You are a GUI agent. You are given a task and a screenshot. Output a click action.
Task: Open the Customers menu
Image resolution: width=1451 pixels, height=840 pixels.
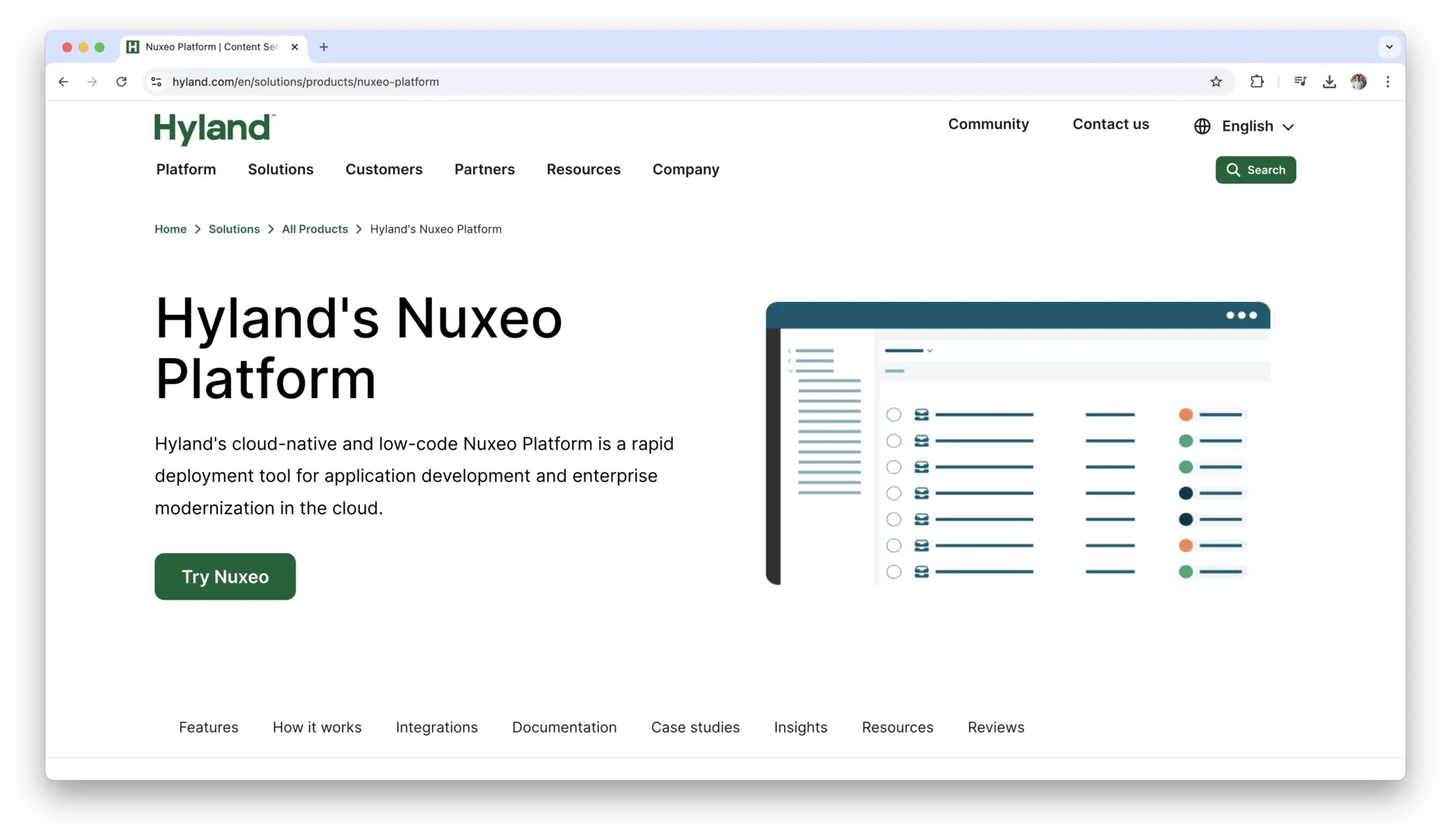click(384, 170)
